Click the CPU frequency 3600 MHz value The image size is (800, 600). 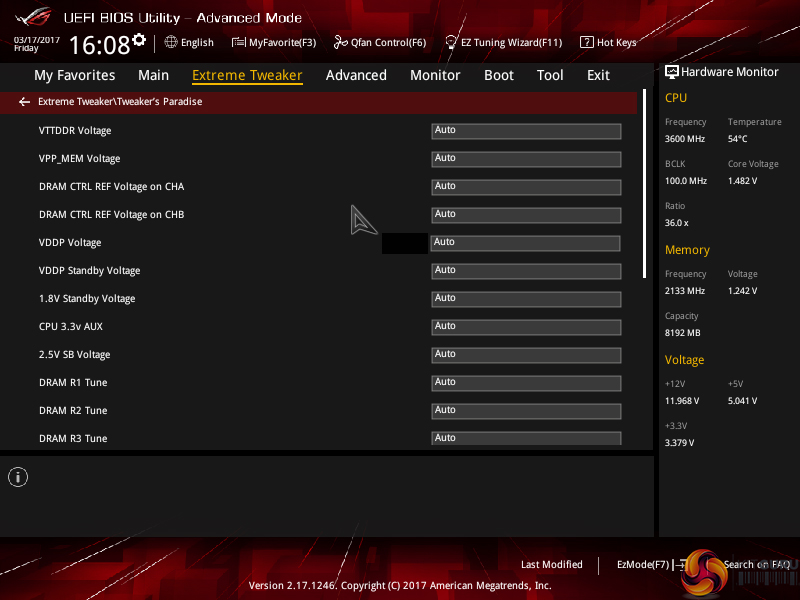(685, 139)
